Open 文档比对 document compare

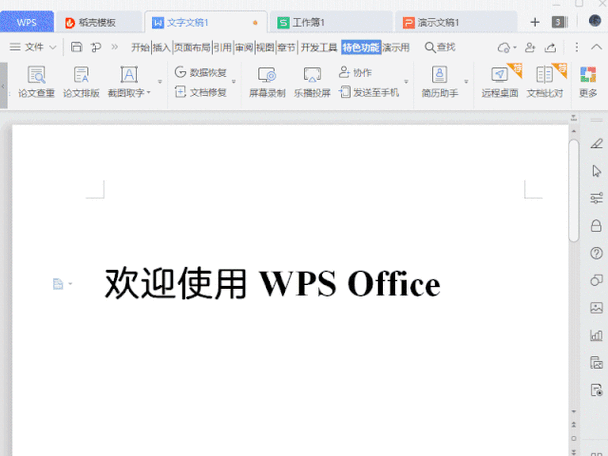(544, 82)
